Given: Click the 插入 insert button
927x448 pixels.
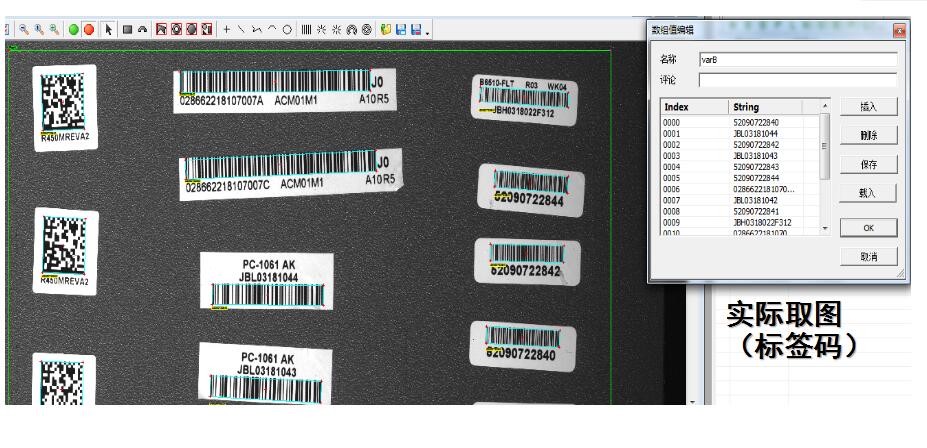Looking at the screenshot, I should 868,107.
